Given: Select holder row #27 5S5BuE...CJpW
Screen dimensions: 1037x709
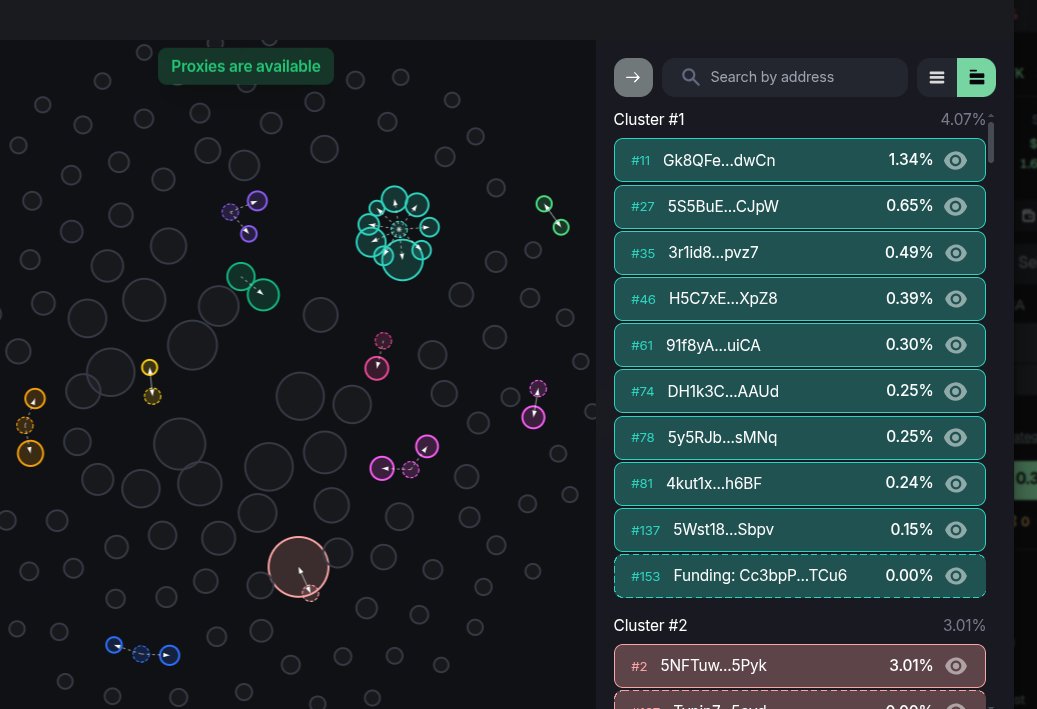Looking at the screenshot, I should 800,206.
